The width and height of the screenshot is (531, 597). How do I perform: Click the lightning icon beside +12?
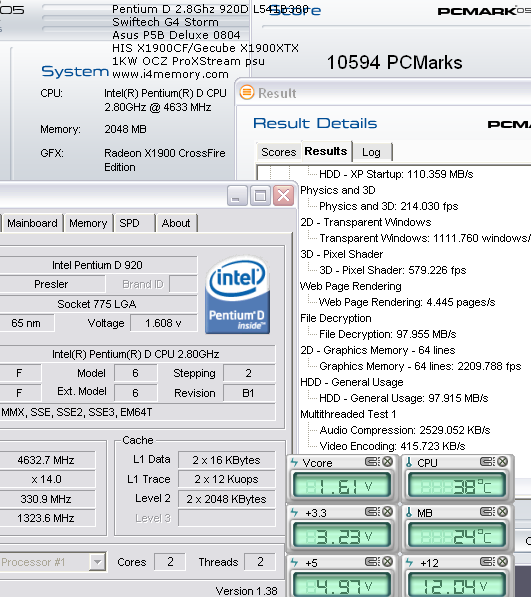[x=409, y=562]
